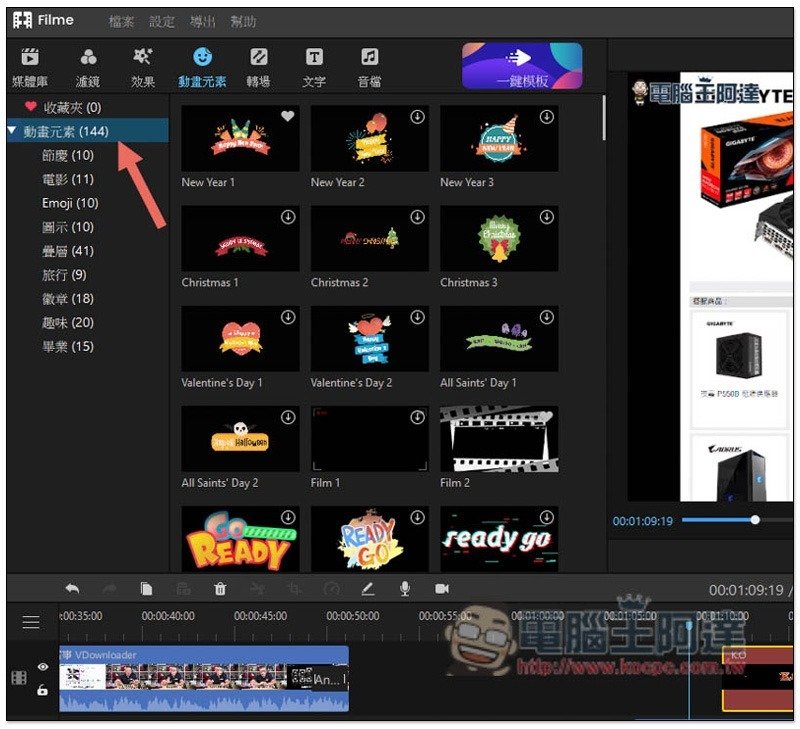Screen dimensions: 800x729
Task: Open the 文字 text panel
Action: click(x=314, y=66)
